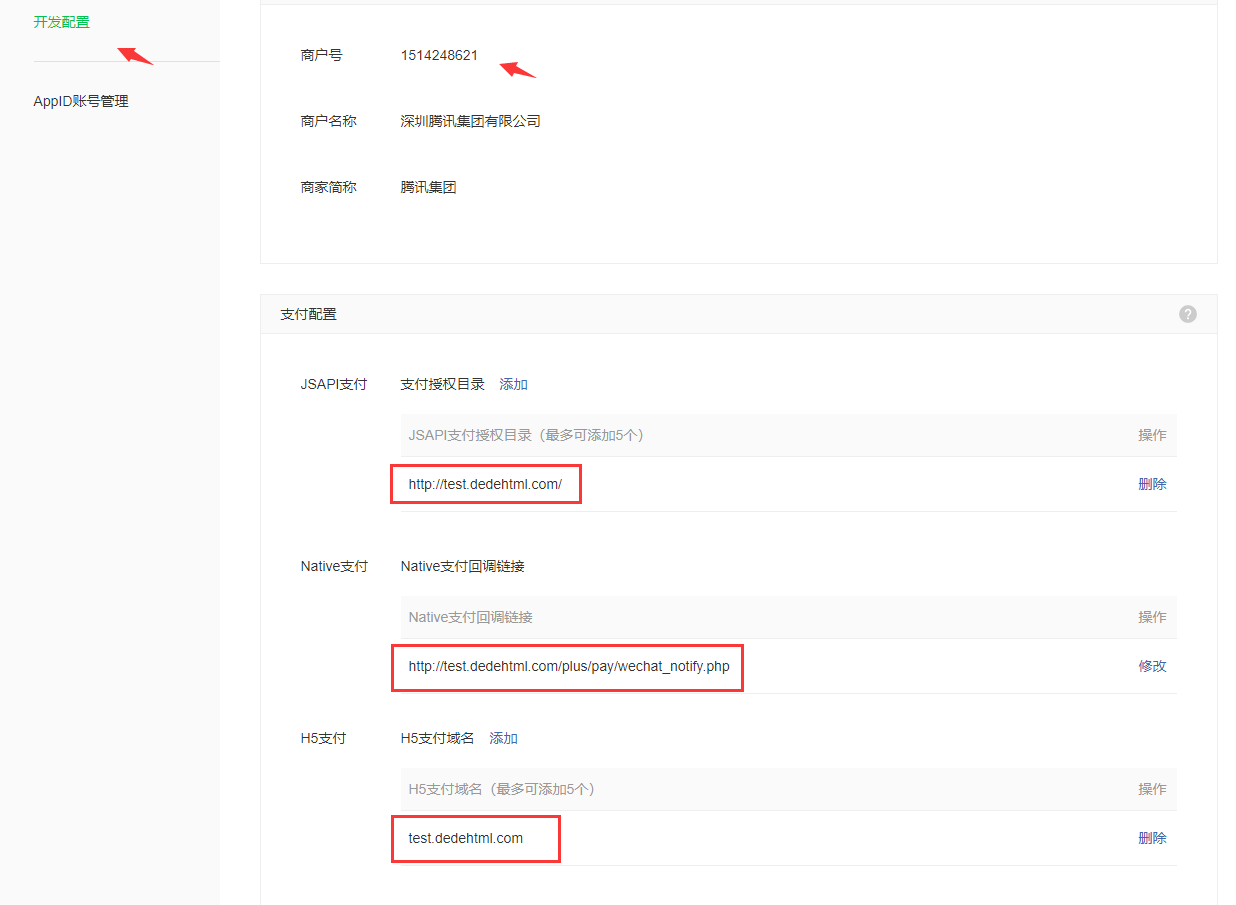Click the JSAPI URL http://test.dedehtml.com/
The width and height of the screenshot is (1236, 905).
485,484
